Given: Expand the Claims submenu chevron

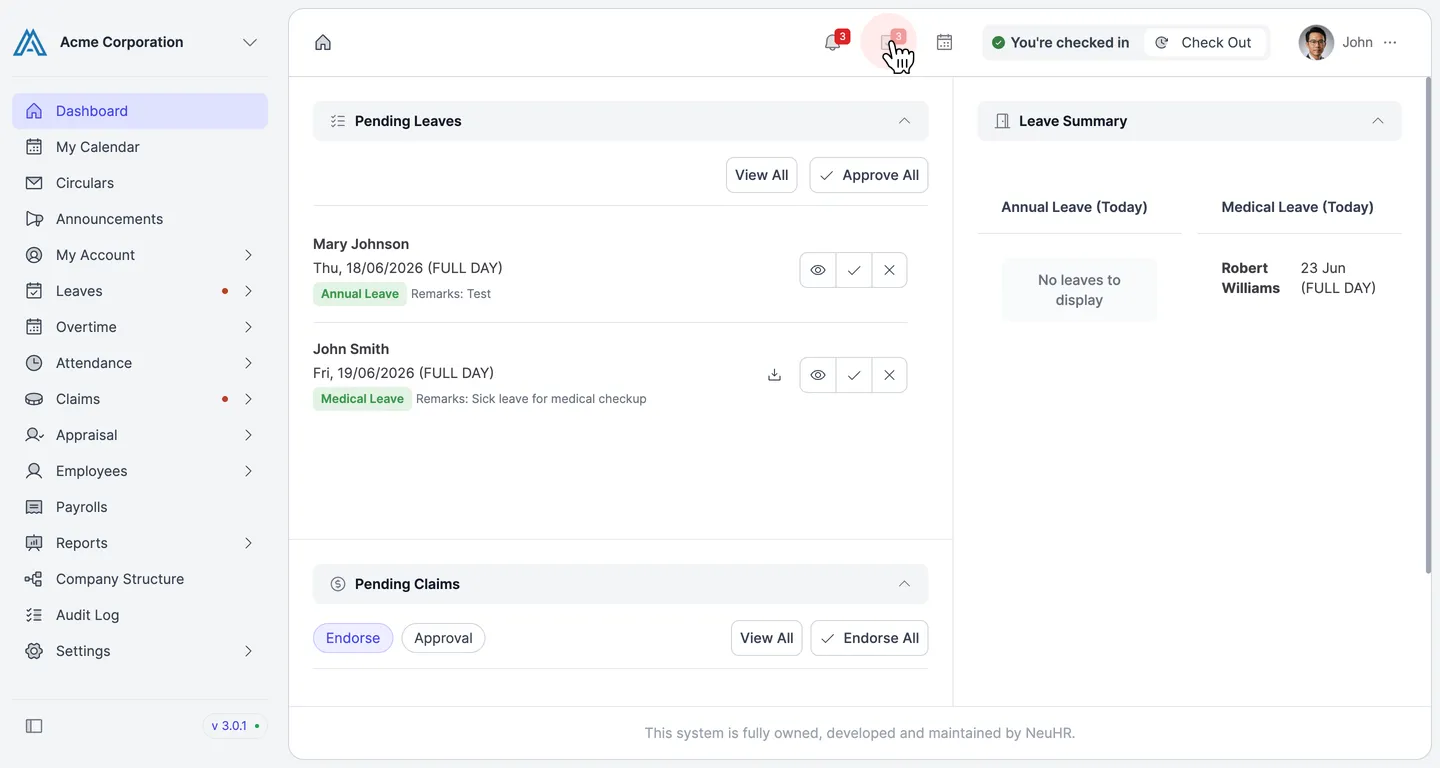Looking at the screenshot, I should (x=248, y=399).
